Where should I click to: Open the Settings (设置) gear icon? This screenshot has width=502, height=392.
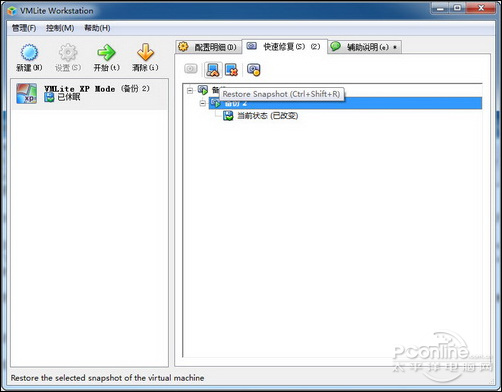[x=68, y=52]
